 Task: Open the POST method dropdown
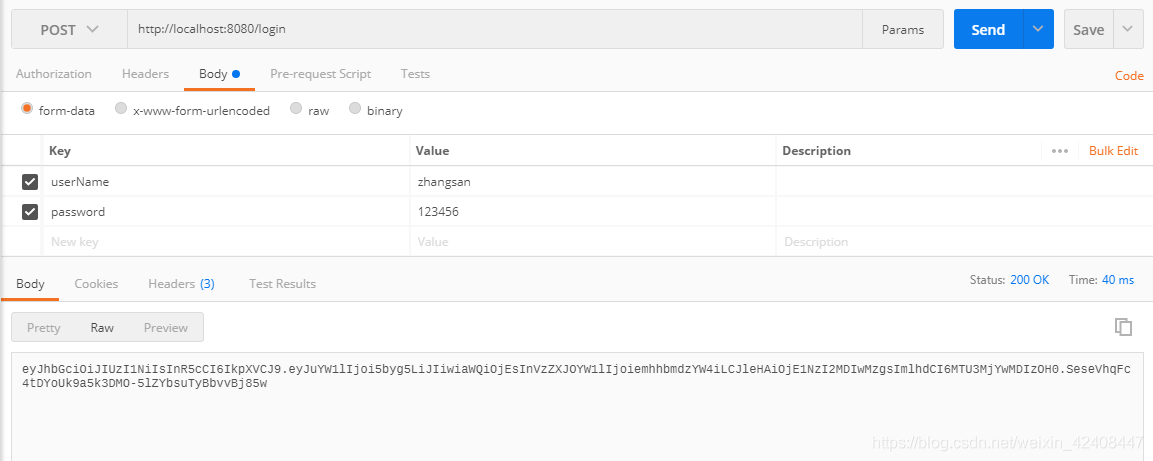pyautogui.click(x=69, y=29)
